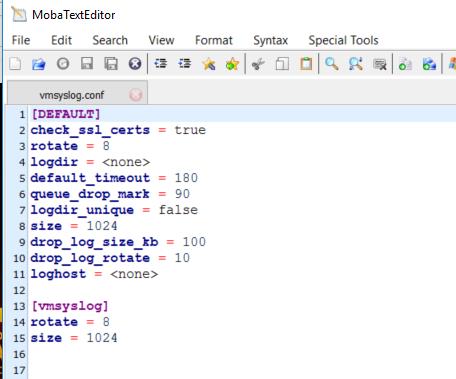Click the [DEFAULT] section header
This screenshot has width=456, height=379.
click(x=66, y=114)
